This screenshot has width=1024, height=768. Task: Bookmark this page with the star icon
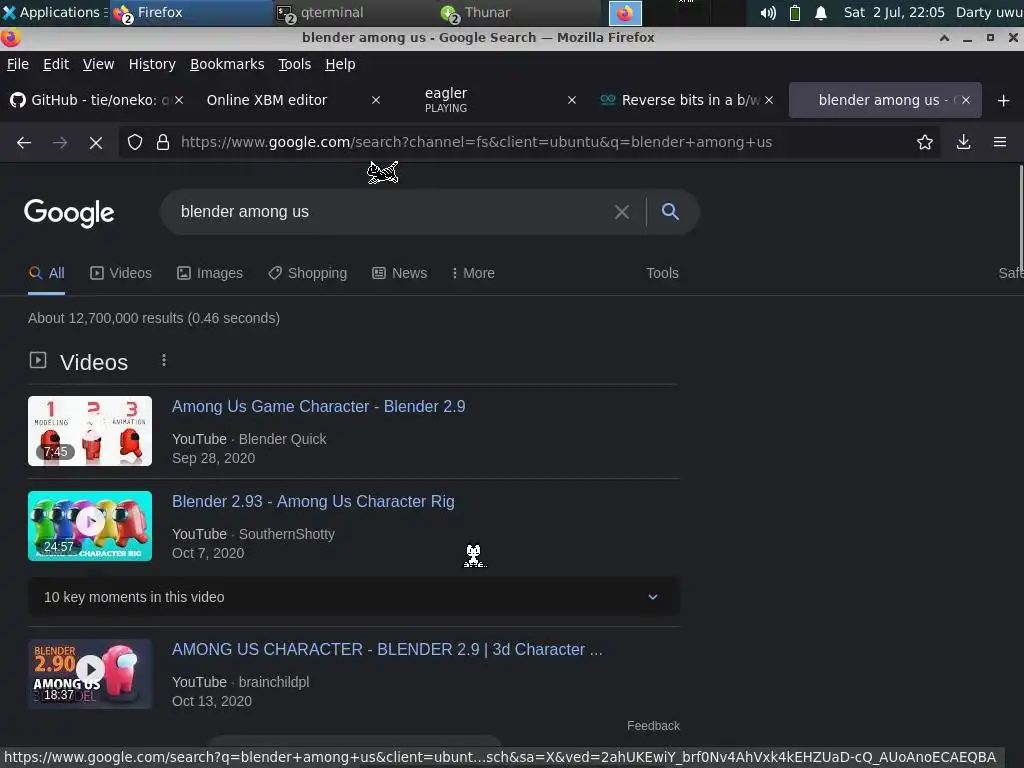pyautogui.click(x=924, y=142)
